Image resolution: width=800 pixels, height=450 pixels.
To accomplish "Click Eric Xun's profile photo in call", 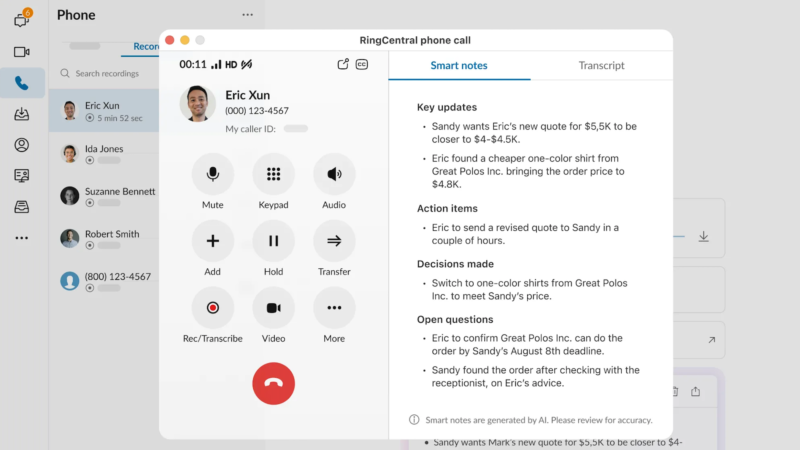I will click(x=197, y=104).
